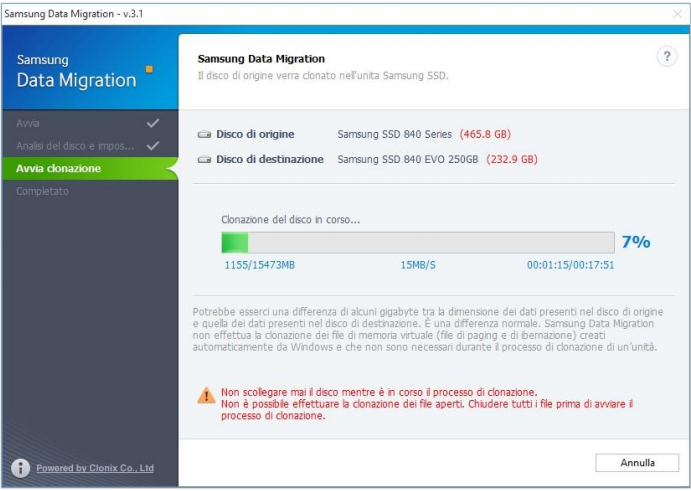Click the checkmark next to Analisi del disco
The height and width of the screenshot is (491, 691).
(153, 146)
